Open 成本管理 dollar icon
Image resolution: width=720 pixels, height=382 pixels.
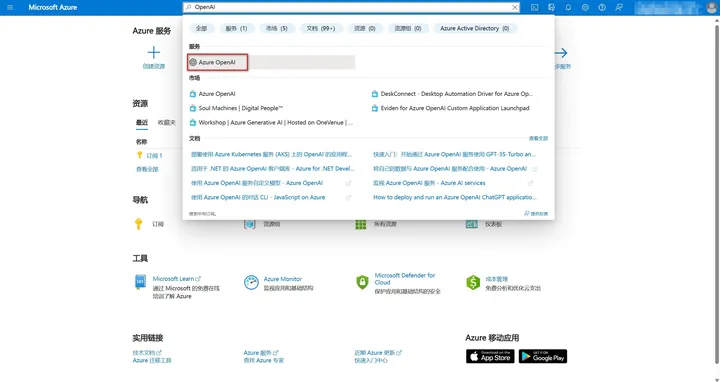(x=473, y=282)
